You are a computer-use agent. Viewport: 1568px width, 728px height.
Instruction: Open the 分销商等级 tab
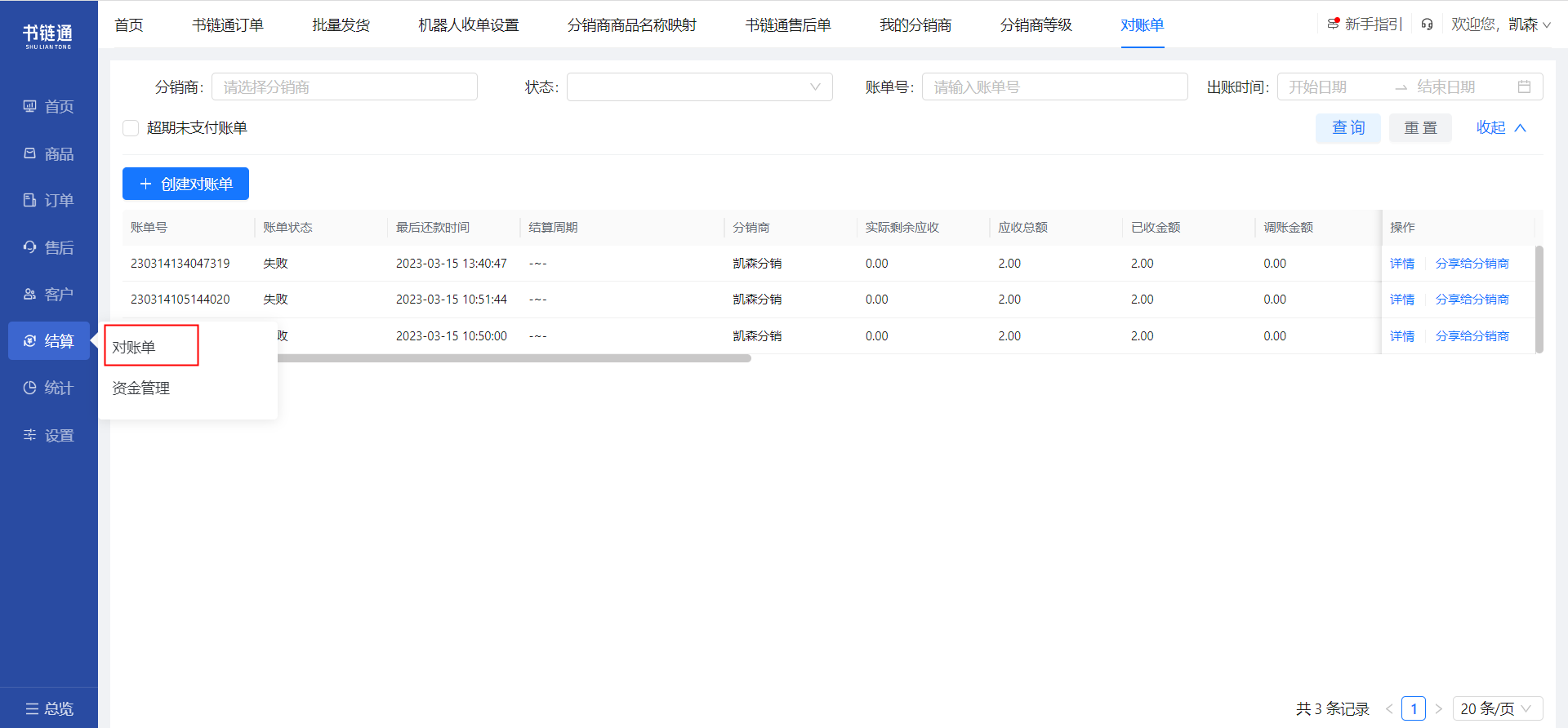[x=1036, y=24]
